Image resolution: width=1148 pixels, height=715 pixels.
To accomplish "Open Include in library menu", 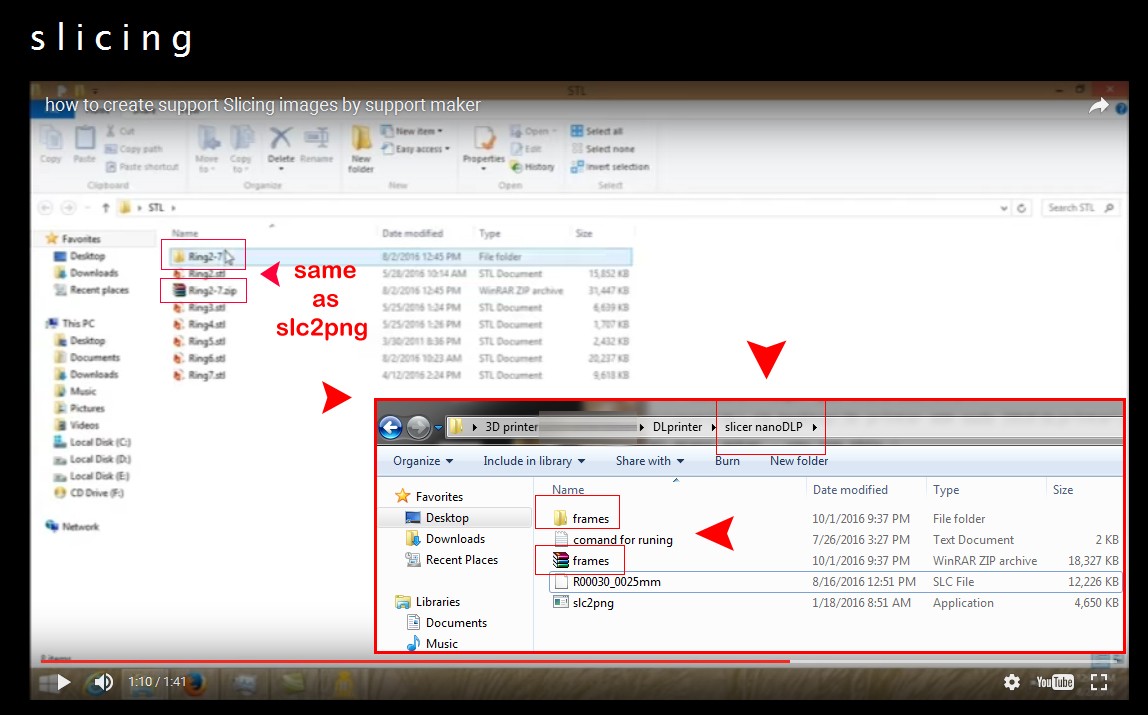I will [534, 461].
